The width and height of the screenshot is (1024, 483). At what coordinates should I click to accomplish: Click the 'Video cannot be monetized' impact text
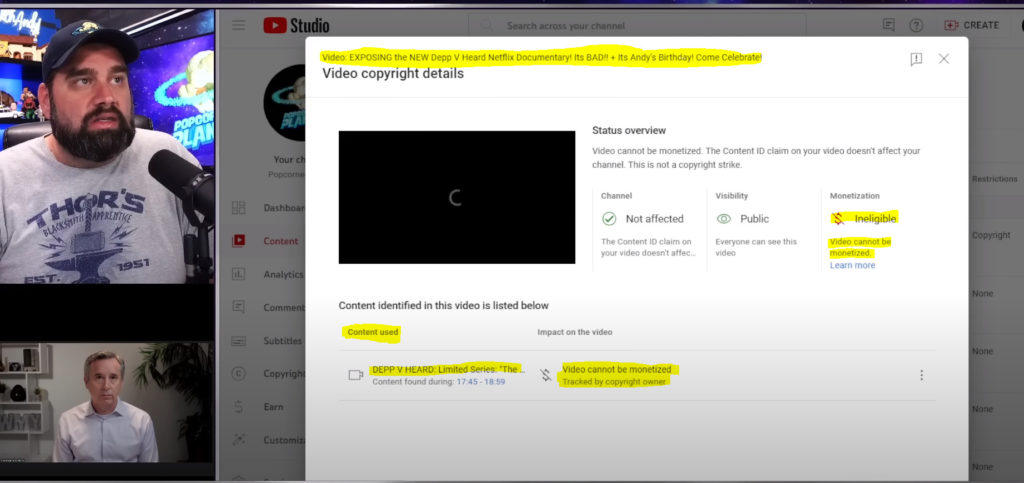pos(616,369)
